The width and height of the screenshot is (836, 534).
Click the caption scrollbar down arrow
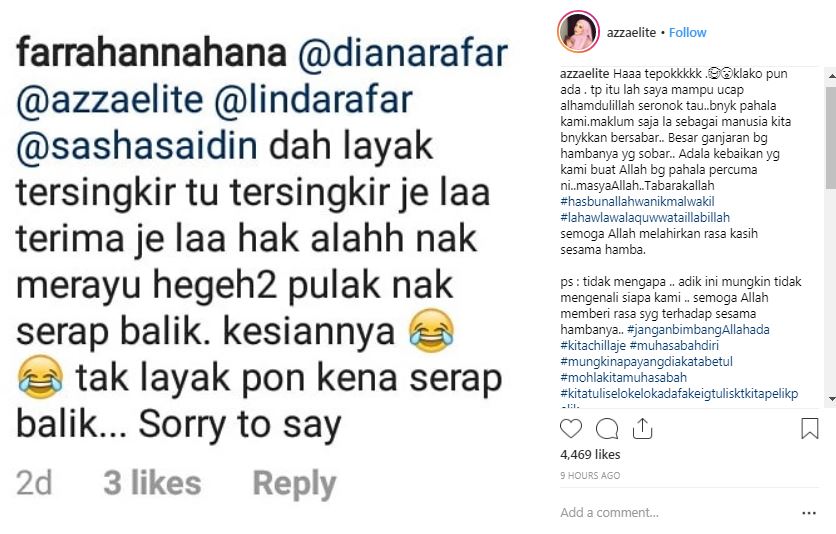tap(831, 399)
